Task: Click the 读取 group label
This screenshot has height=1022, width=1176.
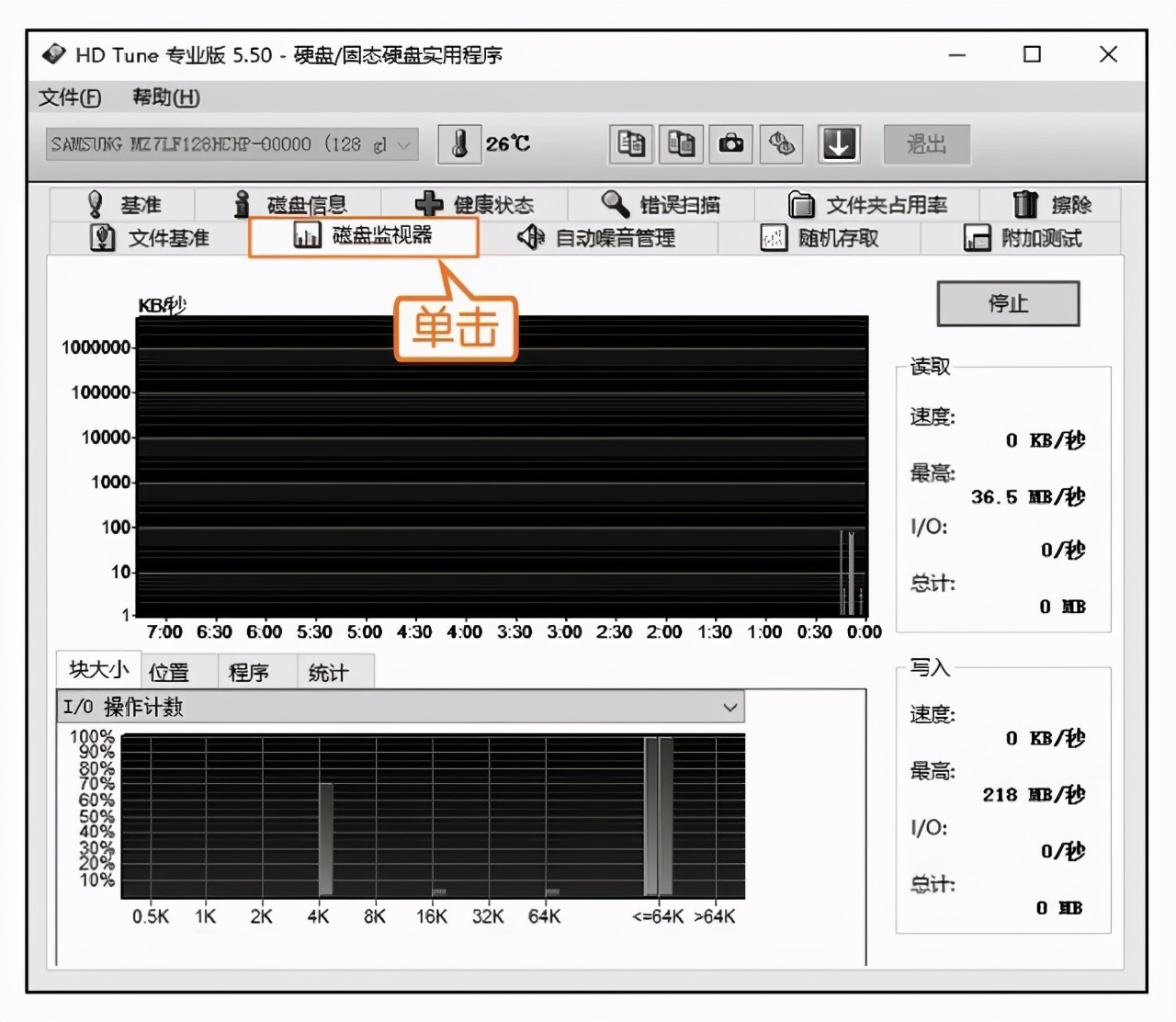Action: click(930, 367)
